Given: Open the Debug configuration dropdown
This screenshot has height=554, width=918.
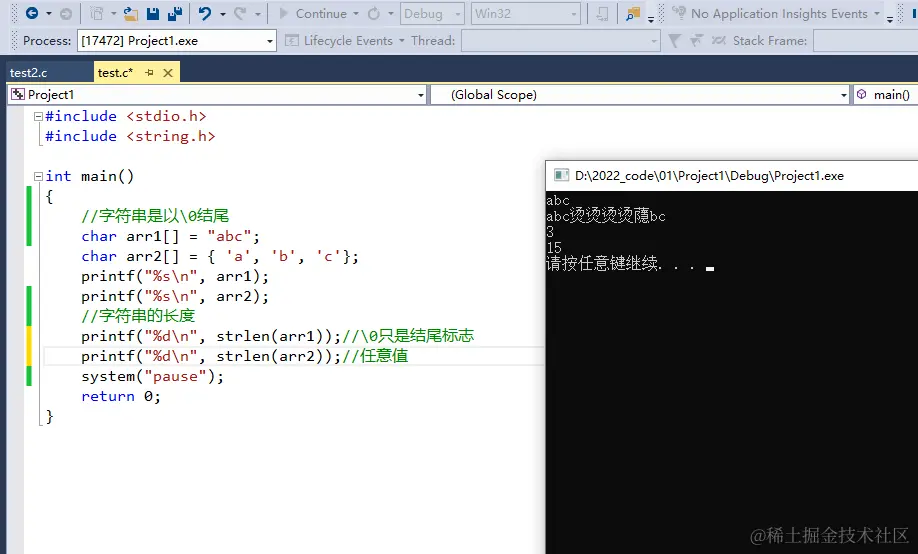Looking at the screenshot, I should click(433, 13).
